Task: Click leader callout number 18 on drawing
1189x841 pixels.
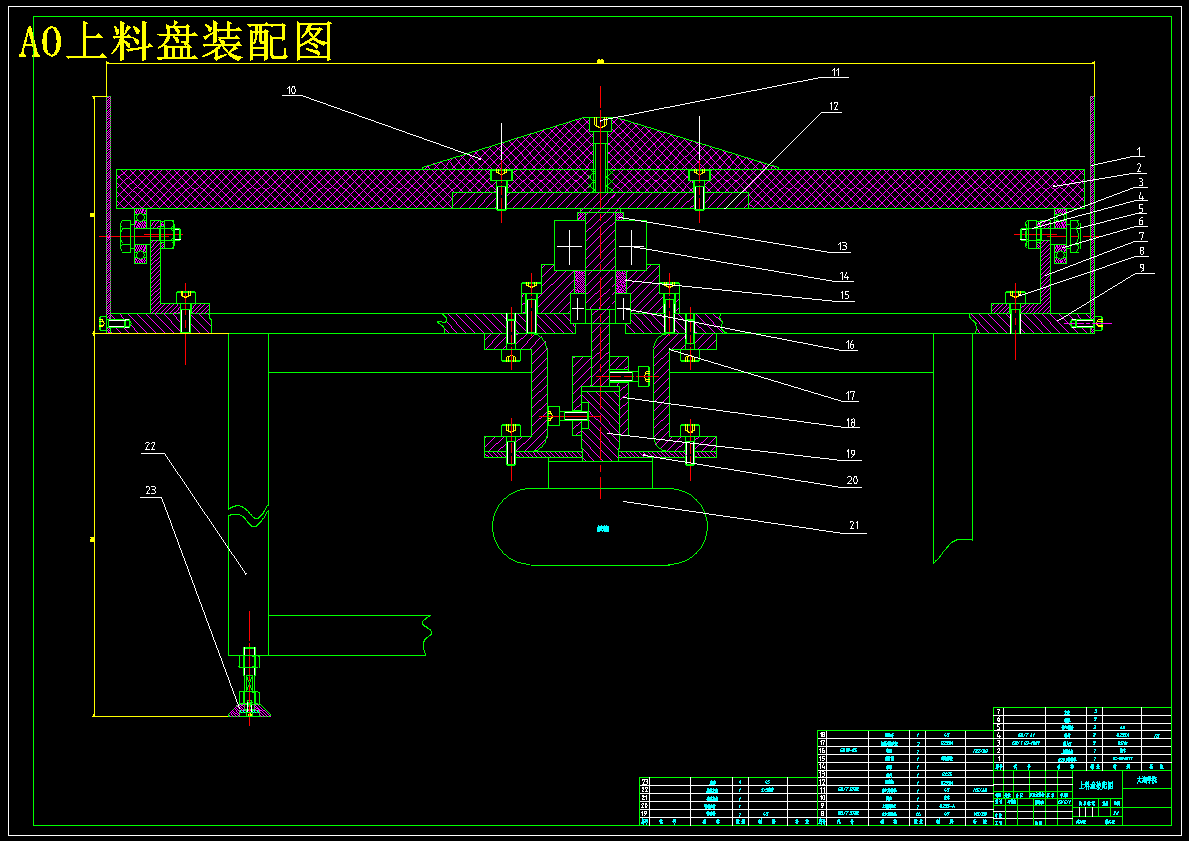Action: [x=851, y=422]
